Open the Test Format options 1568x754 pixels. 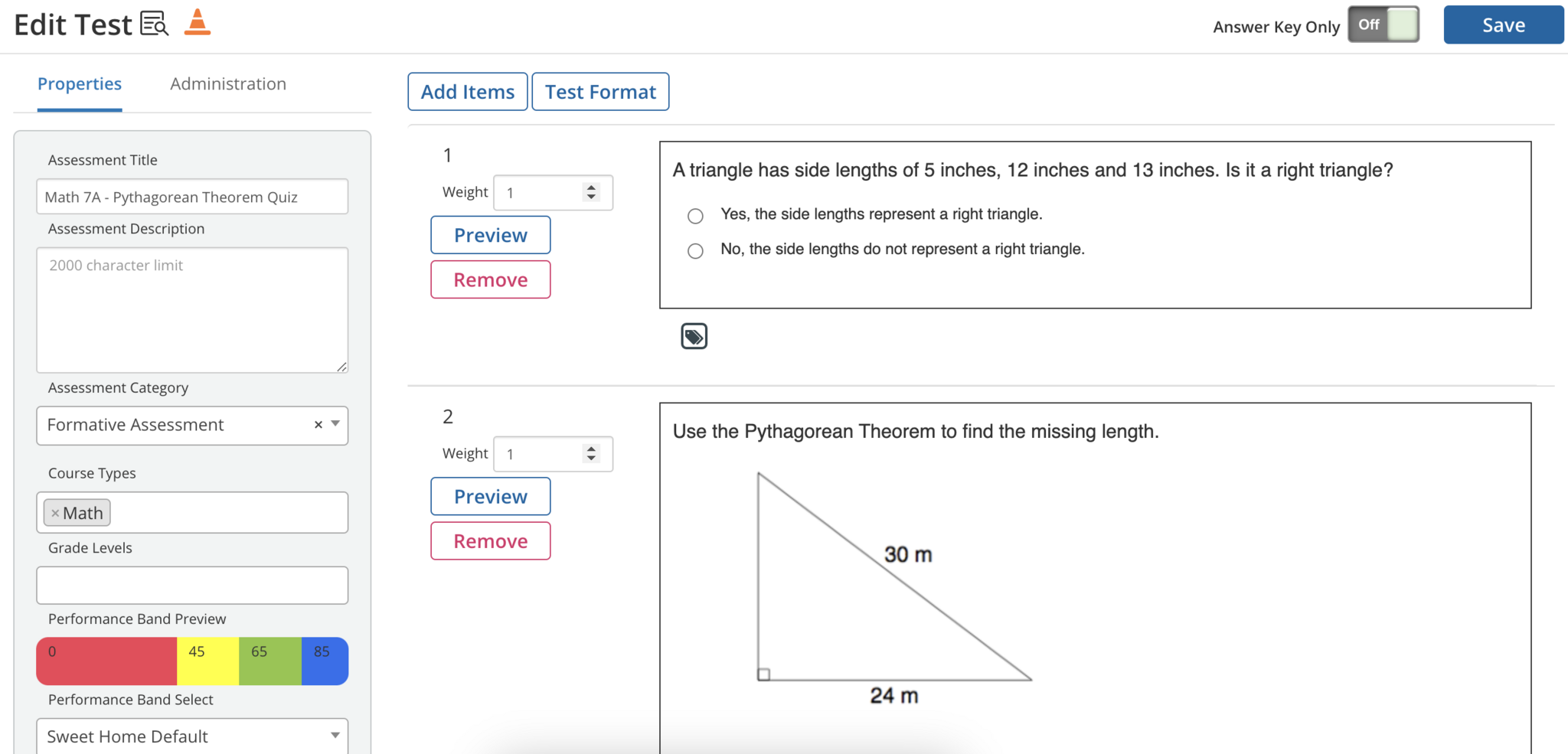point(600,92)
